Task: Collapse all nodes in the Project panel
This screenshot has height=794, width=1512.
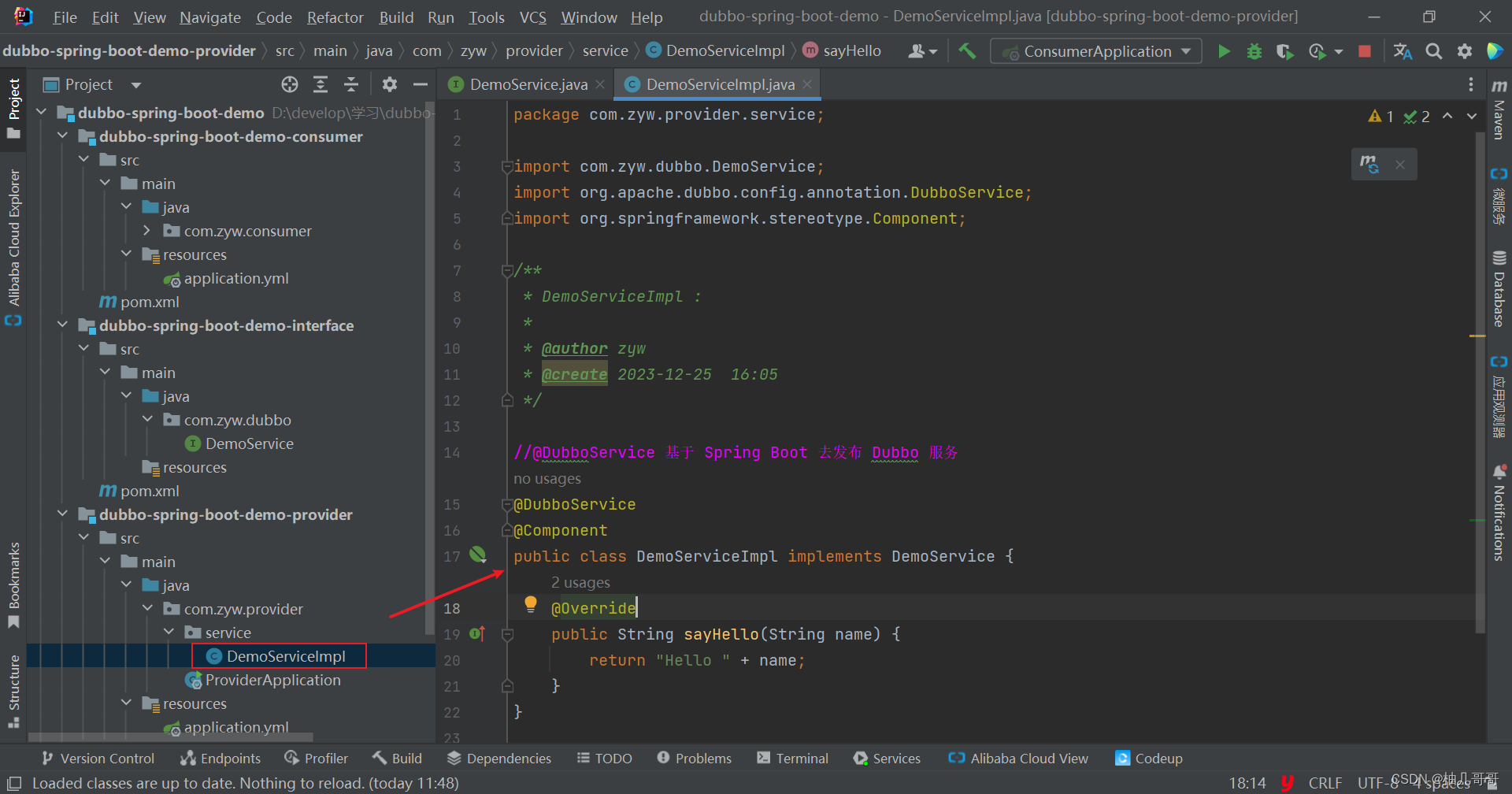Action: (x=351, y=84)
